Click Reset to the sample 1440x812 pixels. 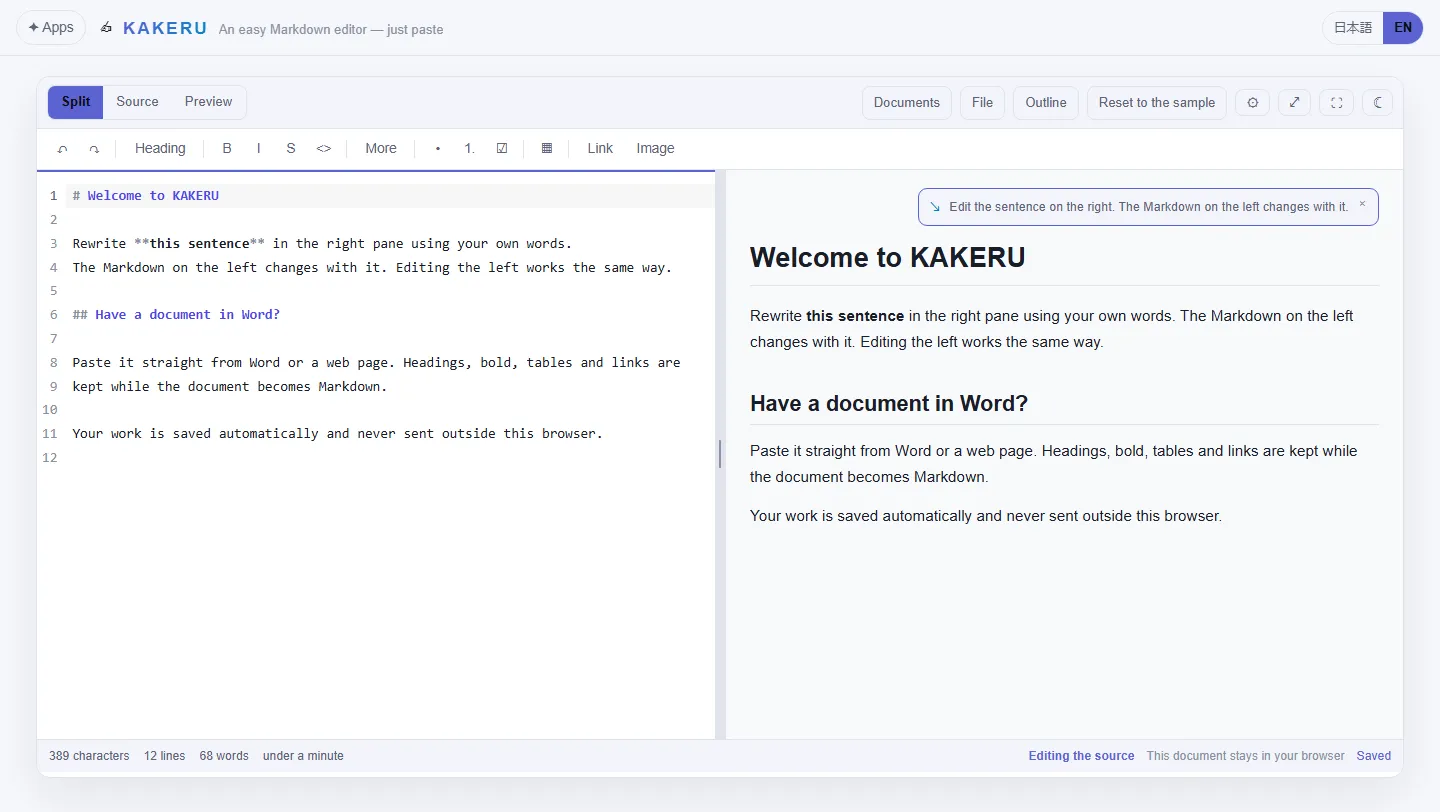point(1157,102)
